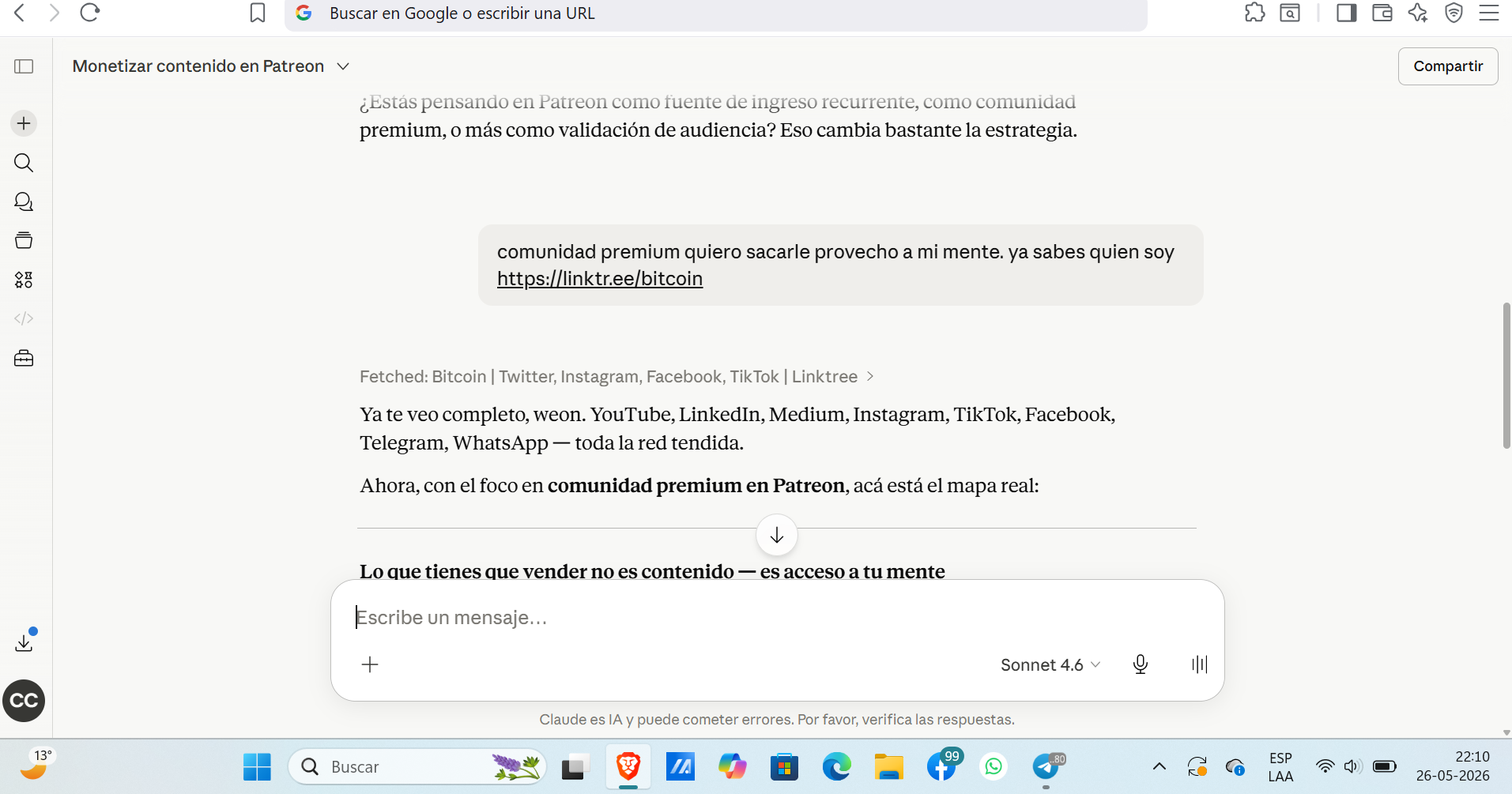Click the download apps icon in sidebar

pos(25,642)
